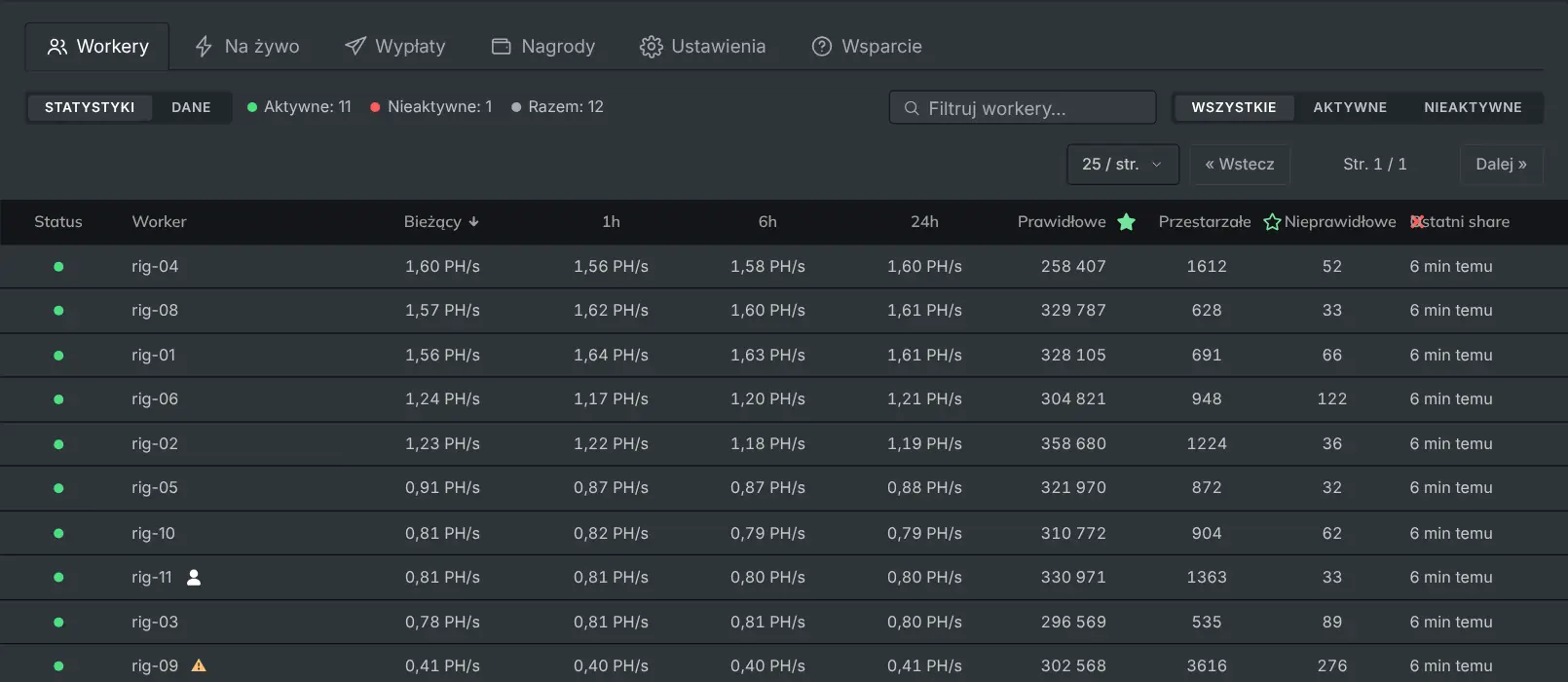Image resolution: width=1568 pixels, height=682 pixels.
Task: Select worker name rig-01
Action: tap(154, 356)
